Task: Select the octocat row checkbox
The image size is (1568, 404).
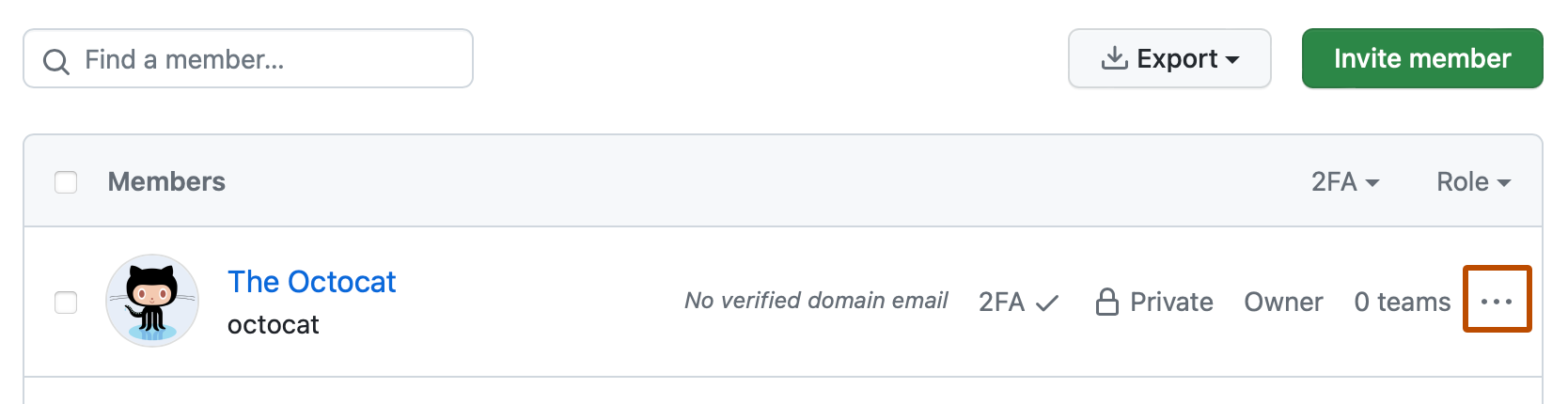Action: [x=66, y=303]
